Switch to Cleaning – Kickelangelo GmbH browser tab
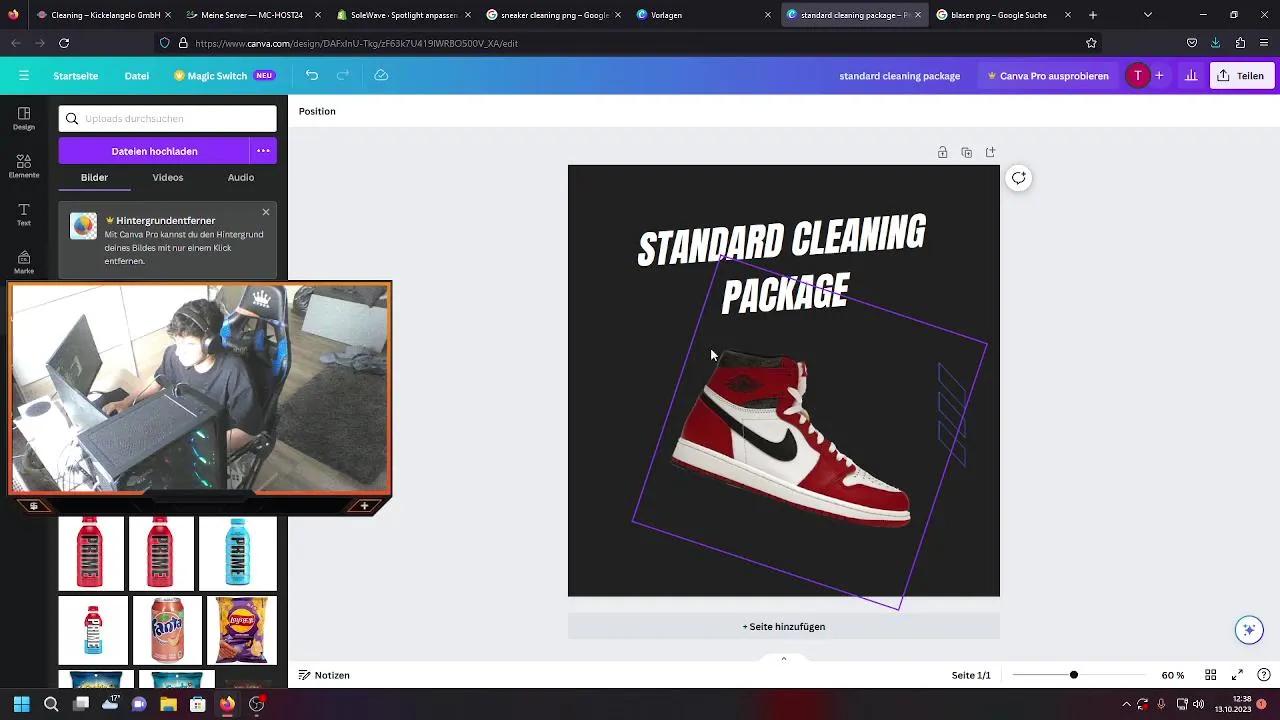 click(x=102, y=15)
